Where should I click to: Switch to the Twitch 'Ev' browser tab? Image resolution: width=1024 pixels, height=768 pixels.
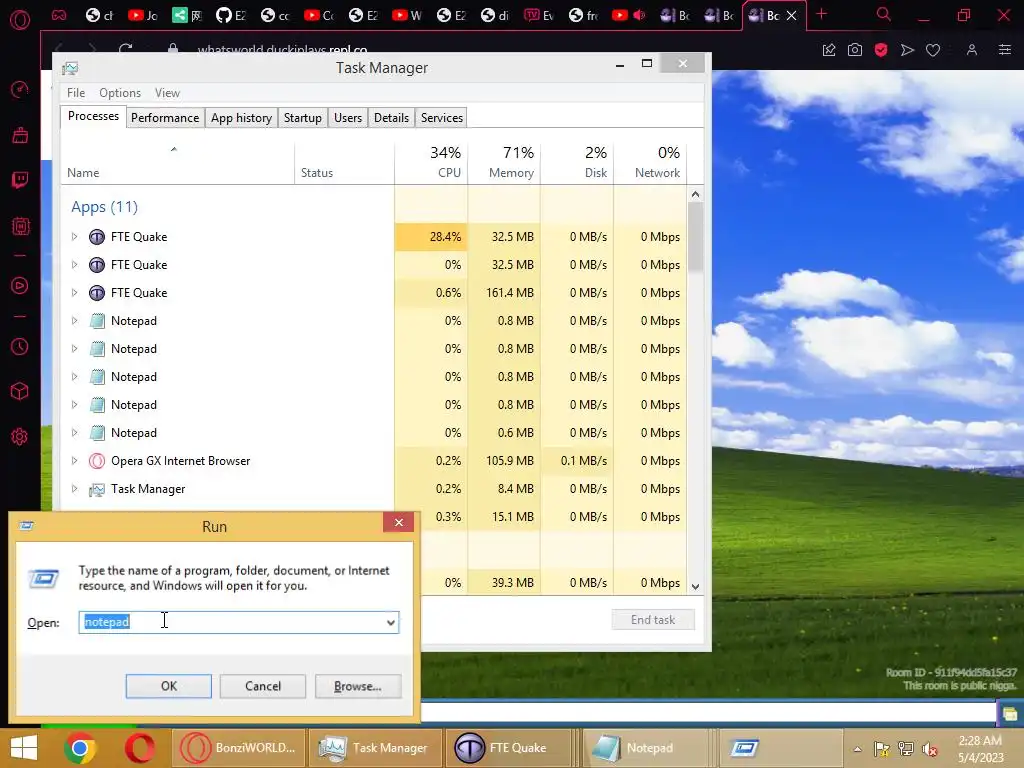[x=539, y=15]
